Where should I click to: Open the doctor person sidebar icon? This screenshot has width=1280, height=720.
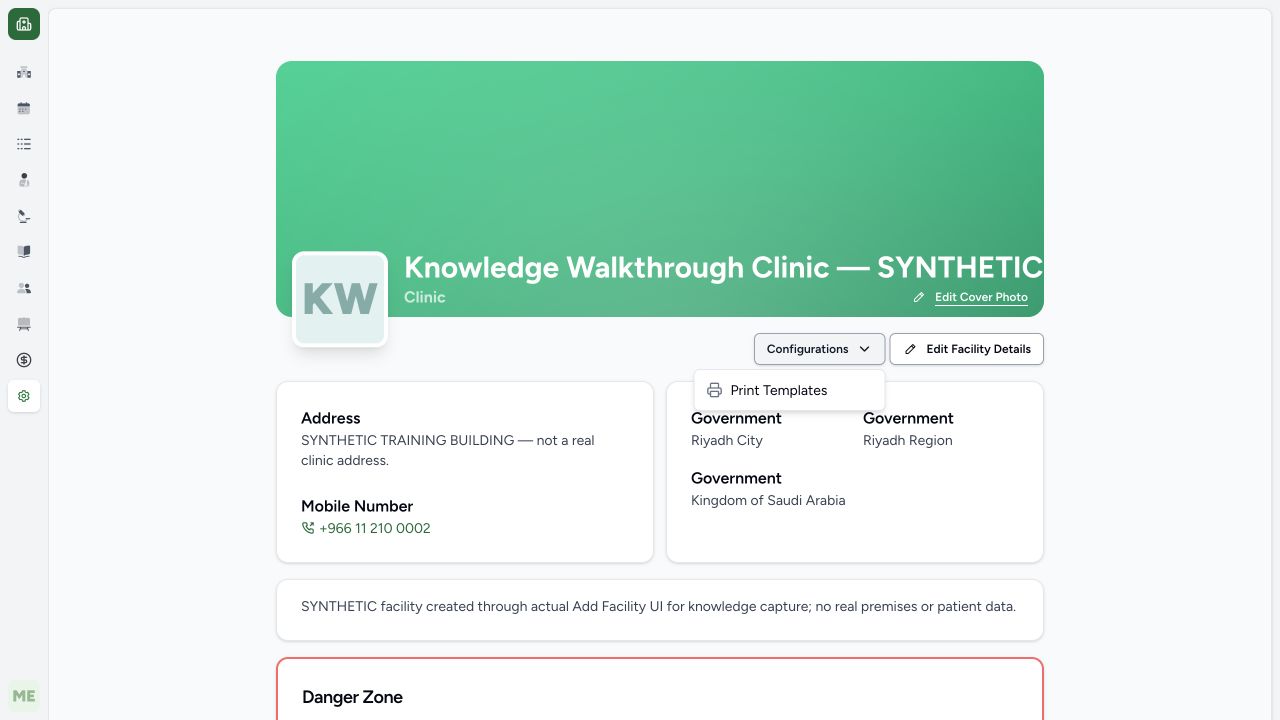point(24,180)
